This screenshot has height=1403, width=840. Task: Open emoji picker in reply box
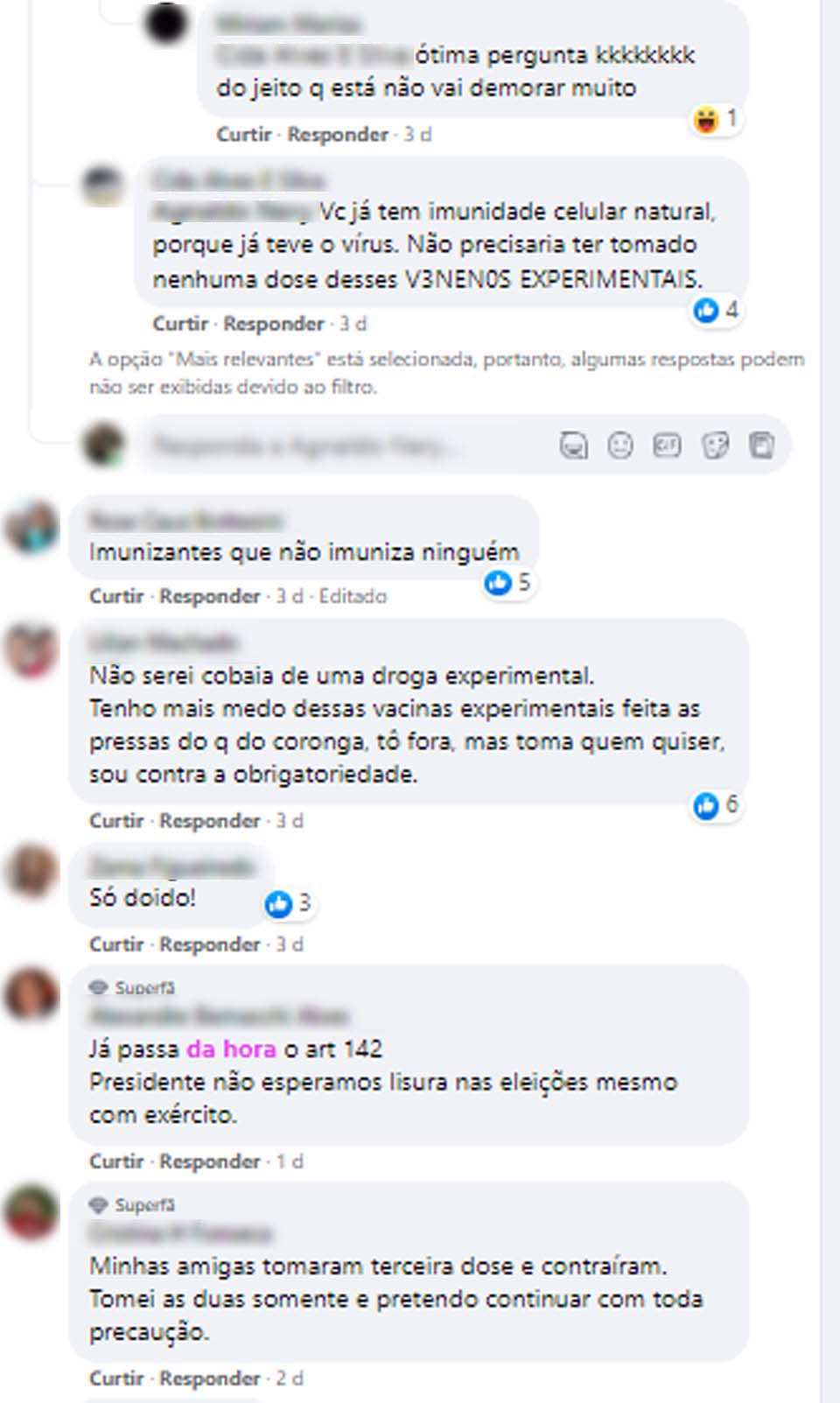pyautogui.click(x=620, y=445)
